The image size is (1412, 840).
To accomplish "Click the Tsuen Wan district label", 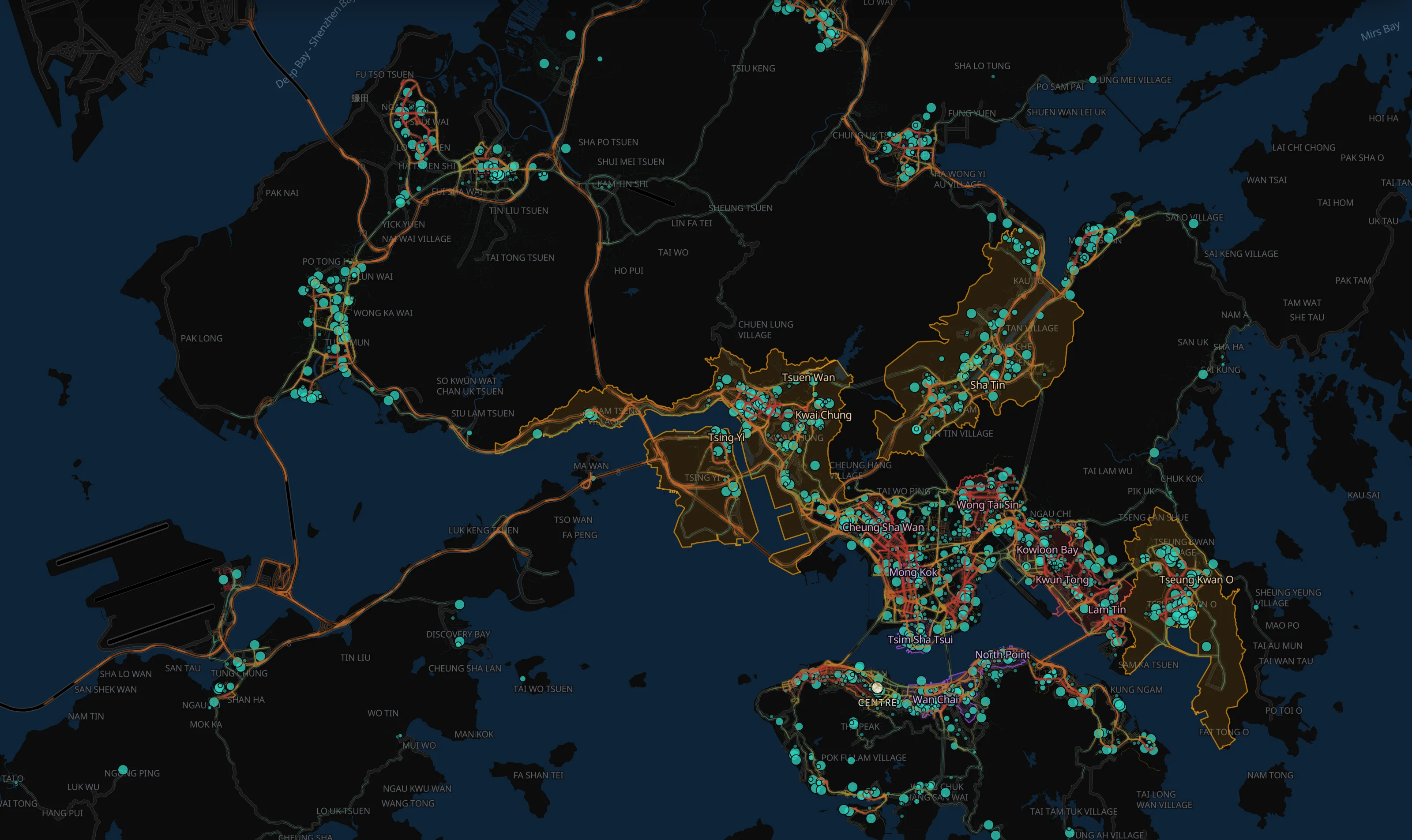I will 808,378.
